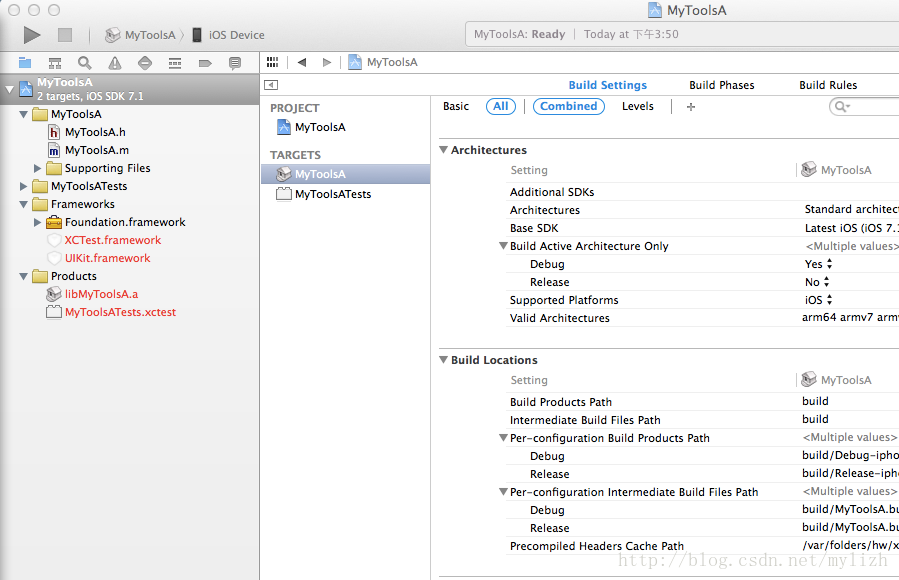Select the Build Products Path setting
This screenshot has height=580, width=899.
[x=702, y=402]
